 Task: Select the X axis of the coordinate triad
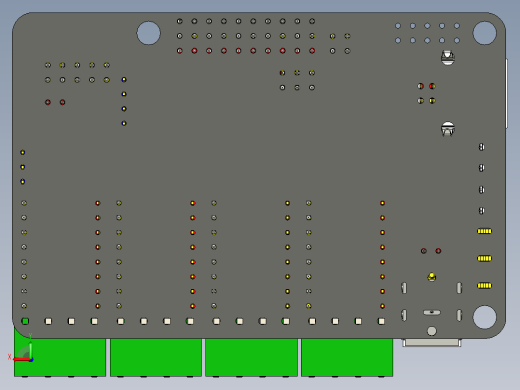[x=22, y=359]
